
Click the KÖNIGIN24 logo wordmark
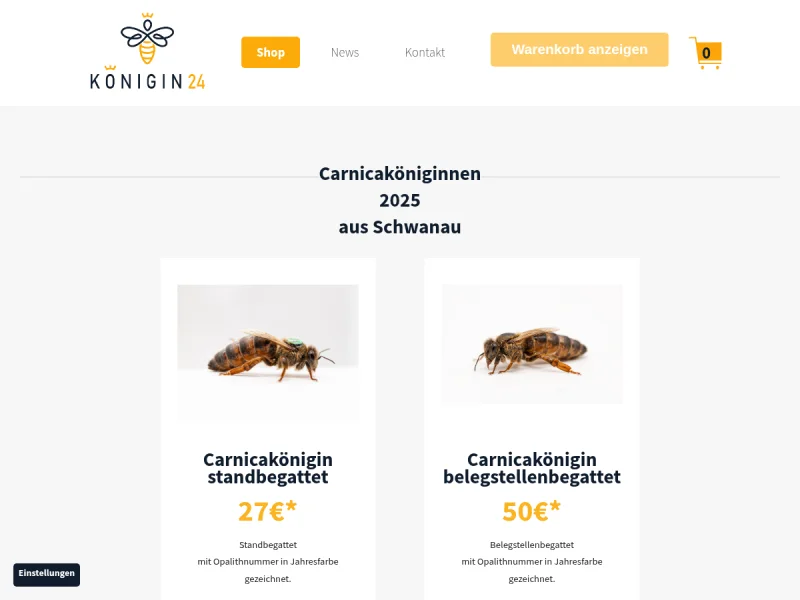tap(147, 81)
